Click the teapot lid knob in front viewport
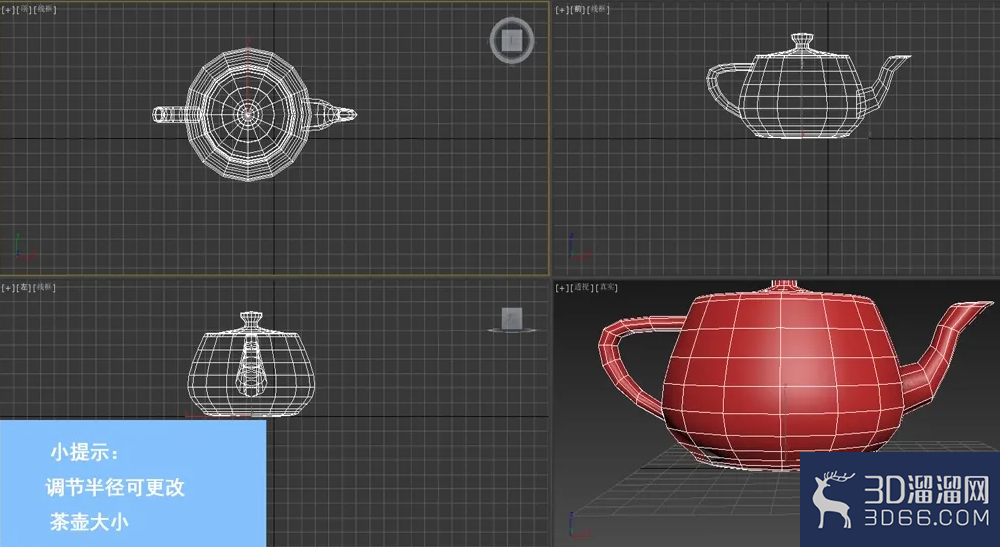Image resolution: width=1000 pixels, height=547 pixels. (802, 41)
